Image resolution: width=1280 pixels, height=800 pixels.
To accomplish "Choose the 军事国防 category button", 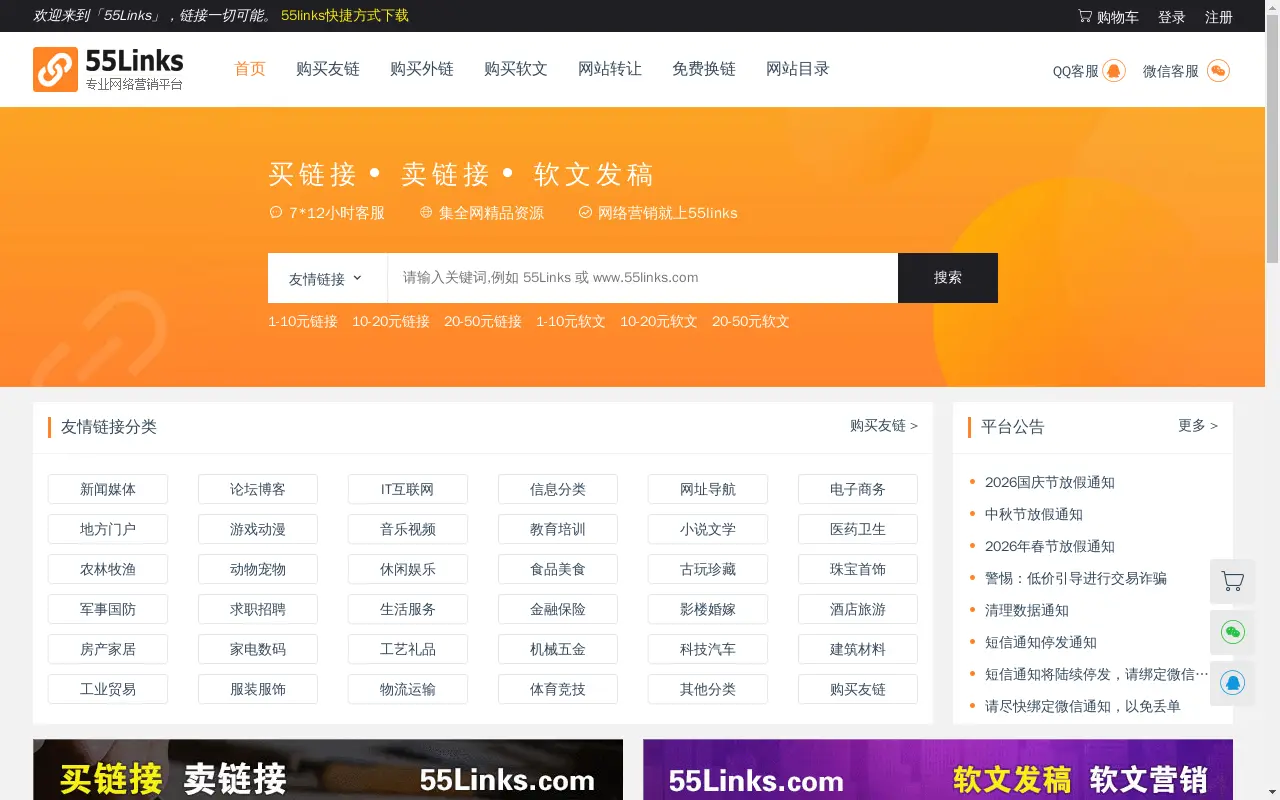I will tap(108, 609).
